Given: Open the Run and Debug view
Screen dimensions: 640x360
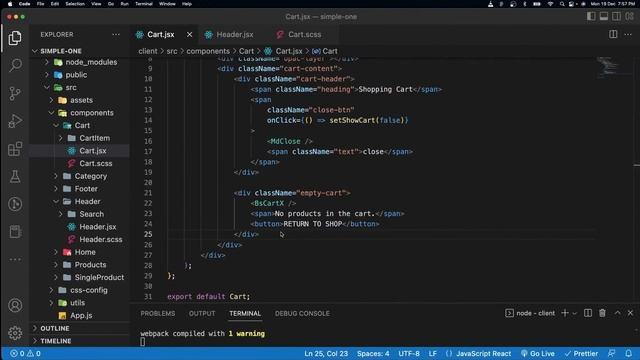Looking at the screenshot, I should pos(15,121).
